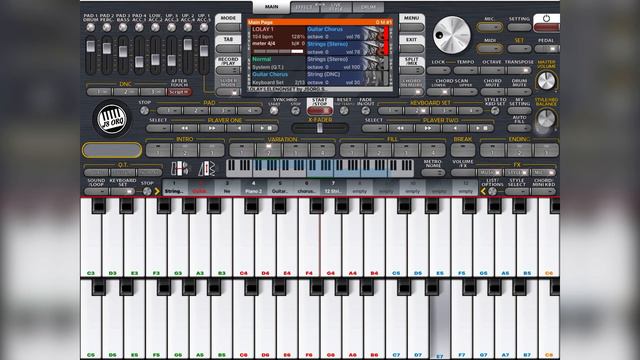This screenshot has height=360, width=640.
Task: Click the Stop knob next to Keyboard Set
Action: point(147,191)
